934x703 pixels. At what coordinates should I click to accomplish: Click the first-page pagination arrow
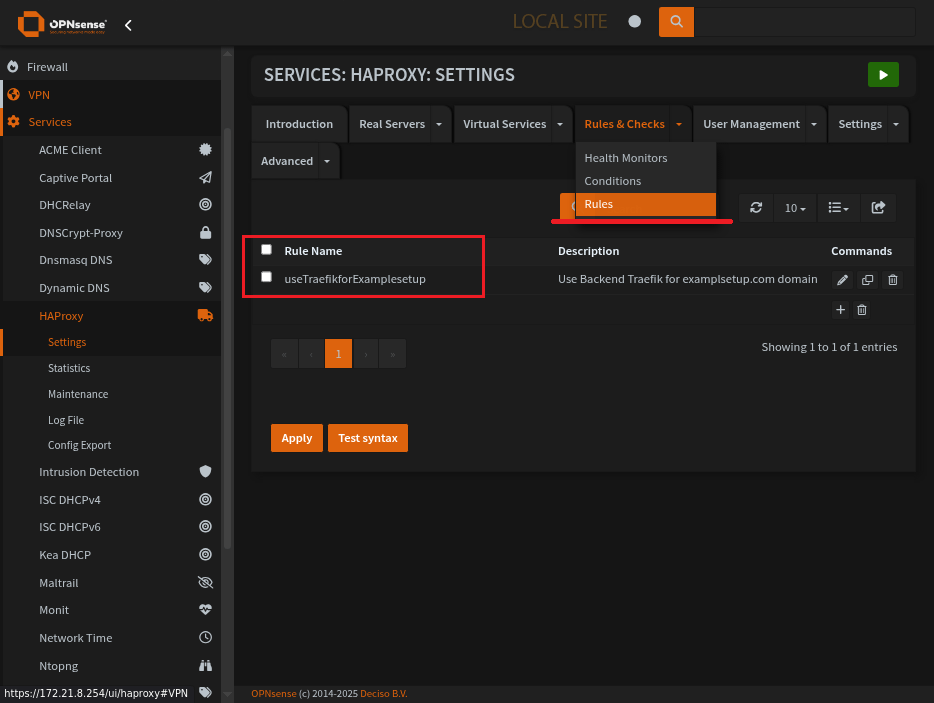[284, 354]
